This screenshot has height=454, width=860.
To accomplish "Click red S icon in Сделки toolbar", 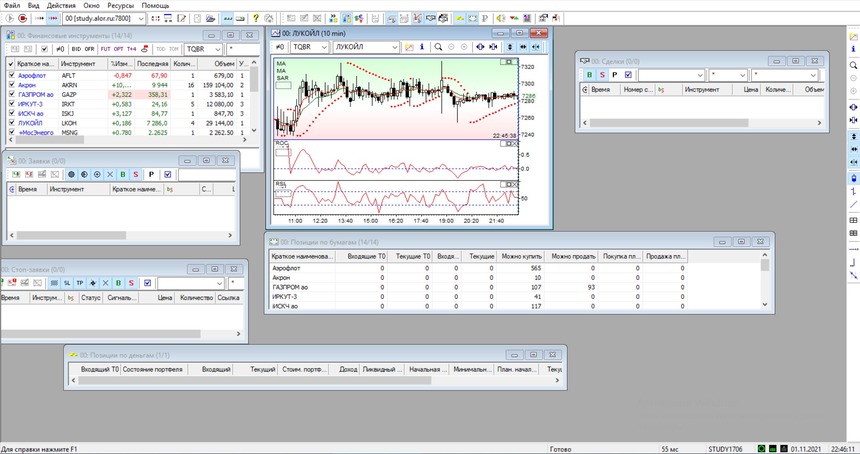I will pyautogui.click(x=602, y=75).
